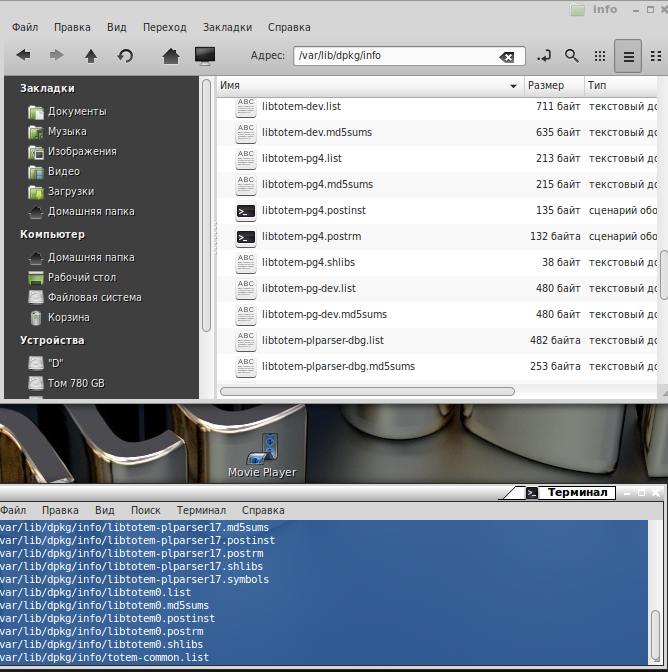Click the horizontal scrollbar under file list
Viewport: 668px width, 672px height.
coord(366,391)
